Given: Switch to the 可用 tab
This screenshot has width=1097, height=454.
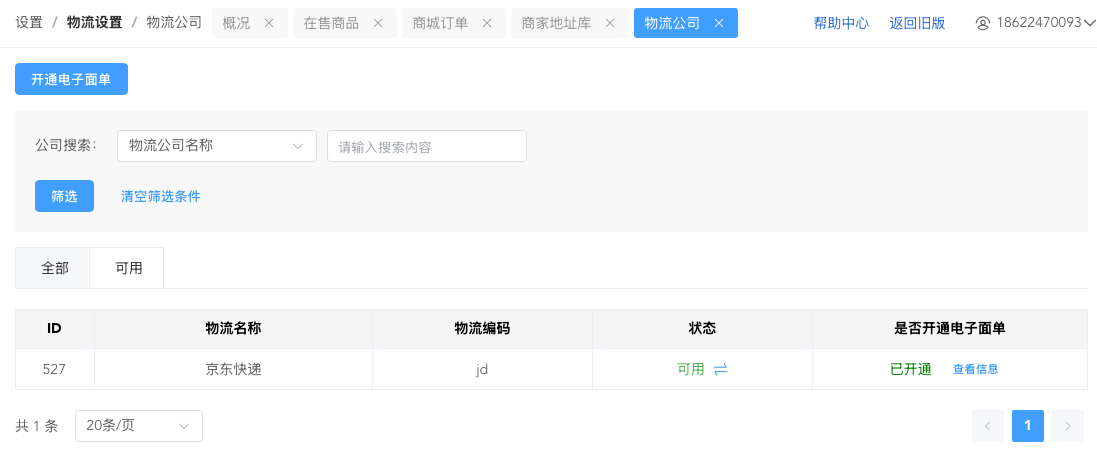Looking at the screenshot, I should [x=128, y=268].
